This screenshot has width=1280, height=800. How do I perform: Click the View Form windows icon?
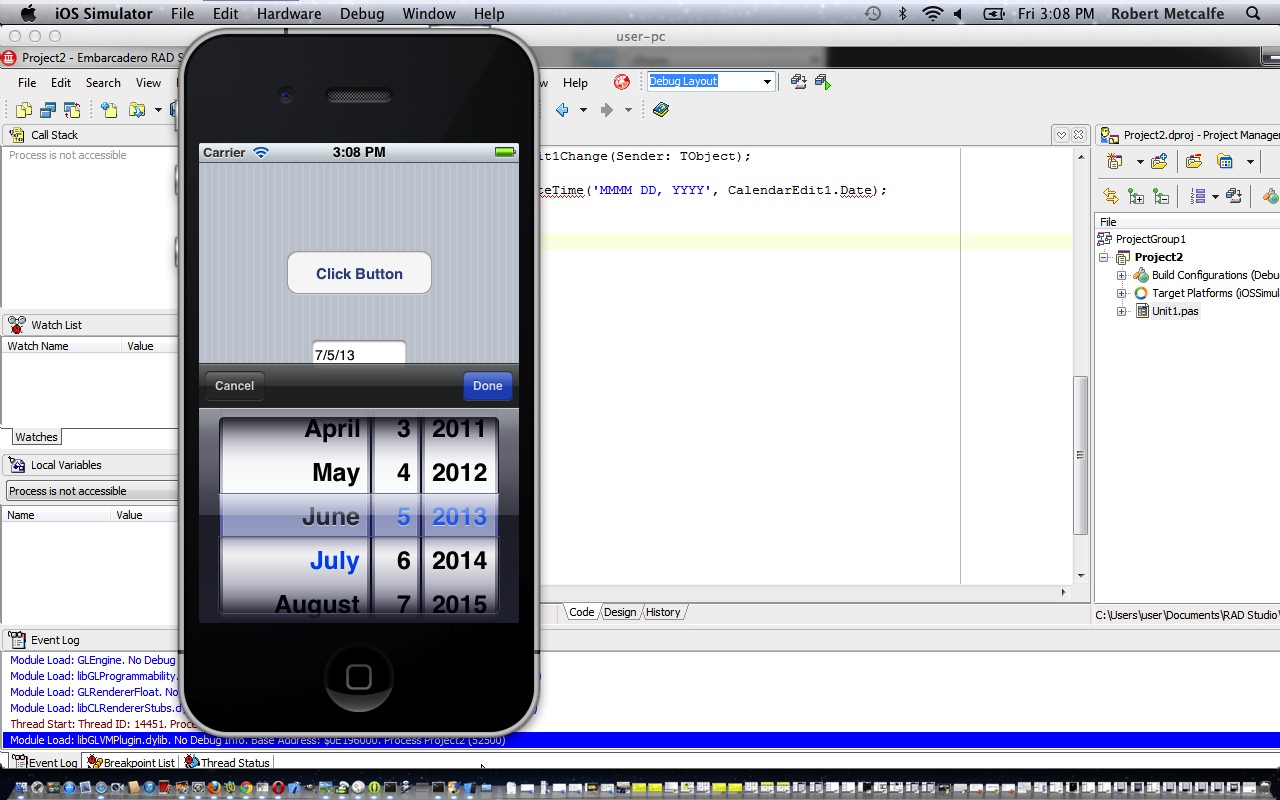click(x=48, y=110)
